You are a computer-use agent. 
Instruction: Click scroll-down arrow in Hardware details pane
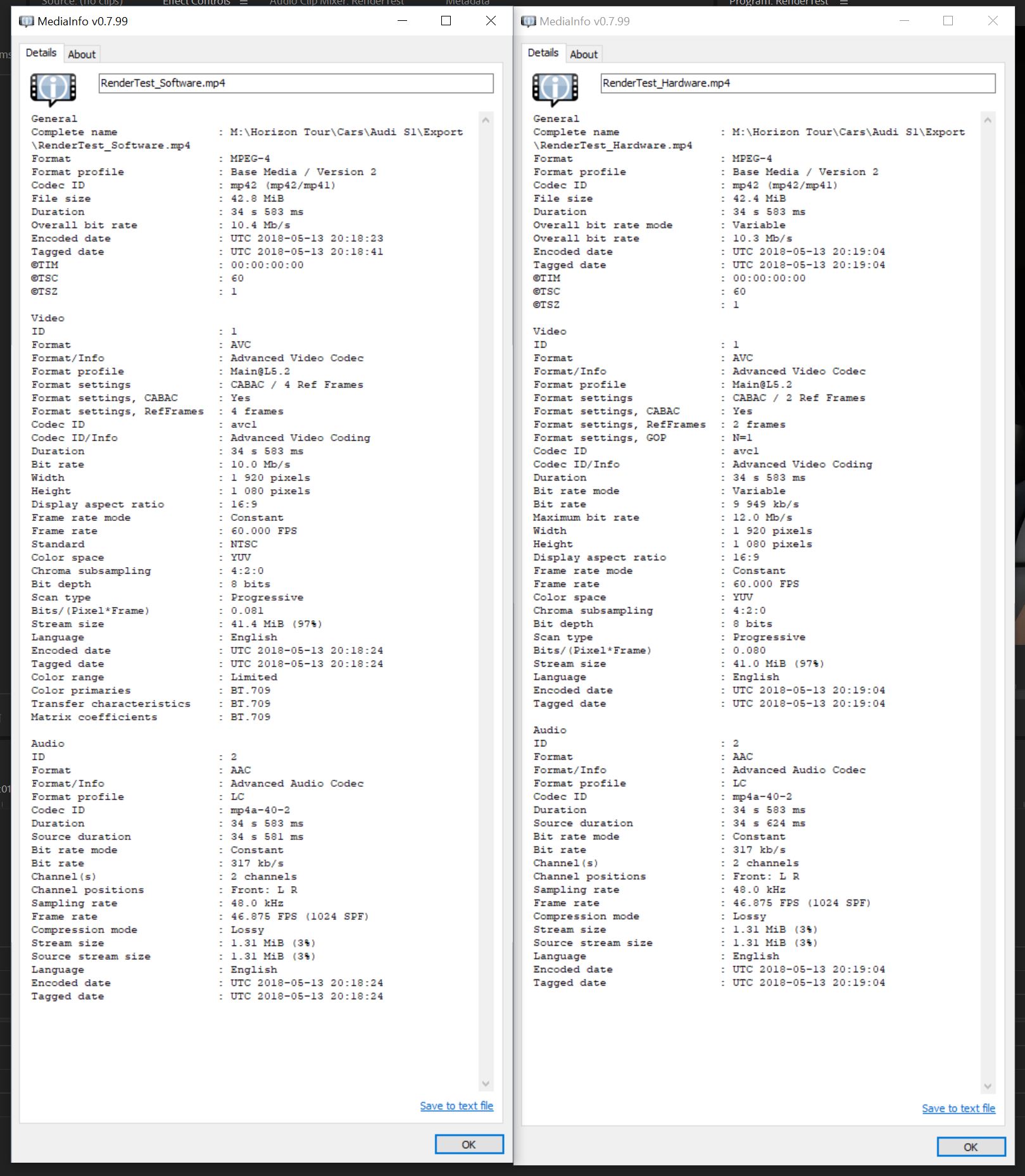pos(988,1086)
